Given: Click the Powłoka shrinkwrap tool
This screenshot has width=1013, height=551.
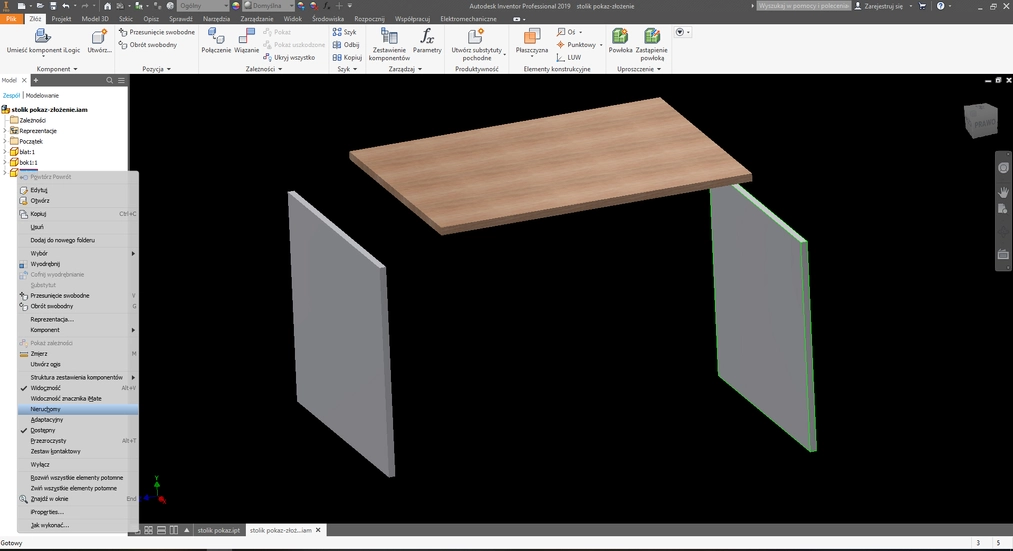Looking at the screenshot, I should pyautogui.click(x=620, y=42).
